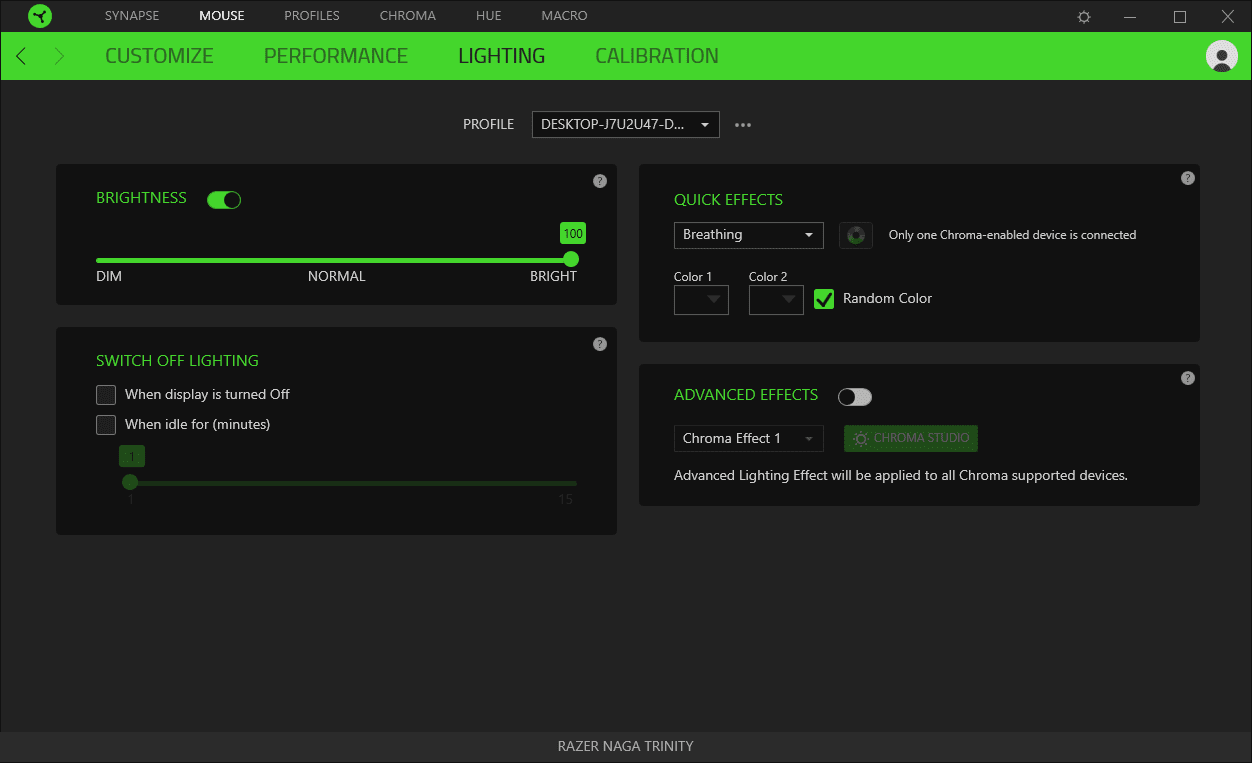Go forward with the right arrow
Screen dimensions: 1252x763
coord(59,56)
